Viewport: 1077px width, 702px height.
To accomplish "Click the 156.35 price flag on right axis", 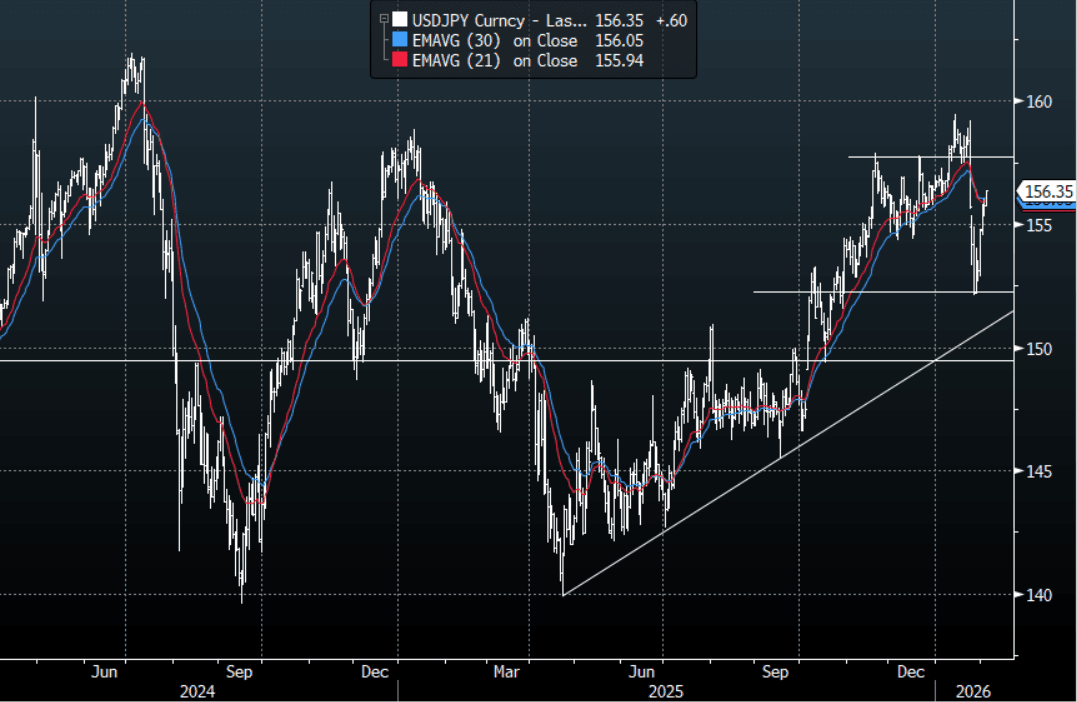I will click(1045, 192).
